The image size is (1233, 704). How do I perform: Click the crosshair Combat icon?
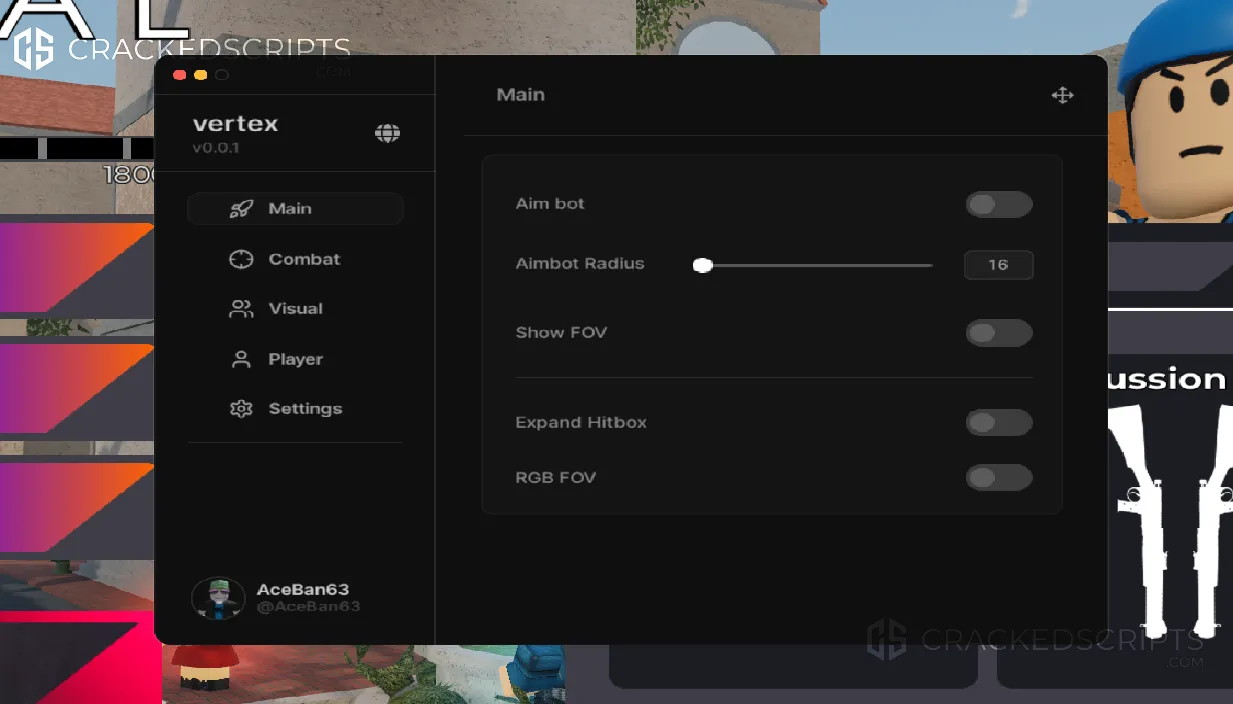241,259
